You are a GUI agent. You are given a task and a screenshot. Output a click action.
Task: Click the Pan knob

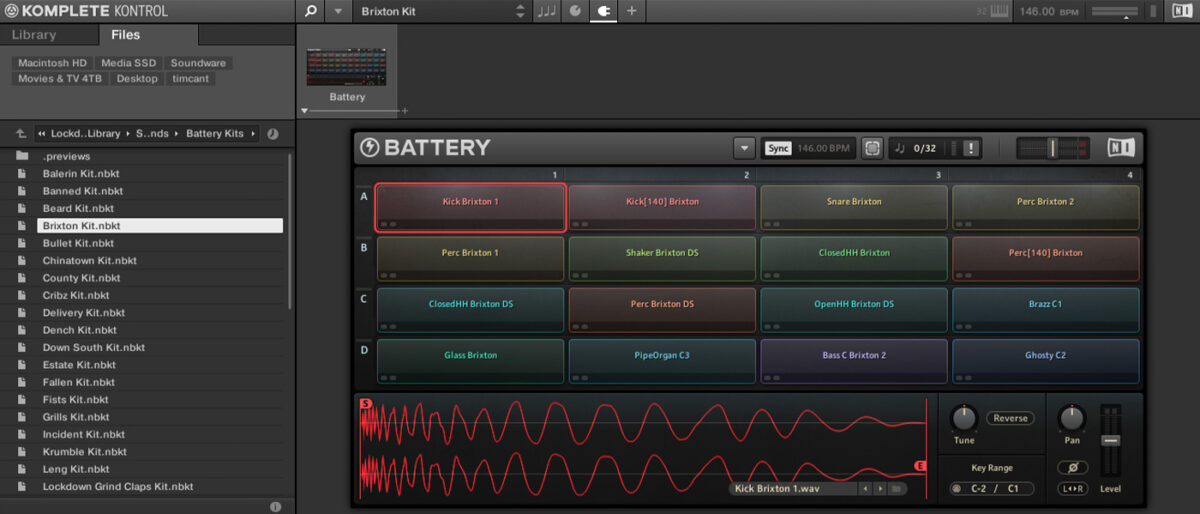pos(1071,418)
